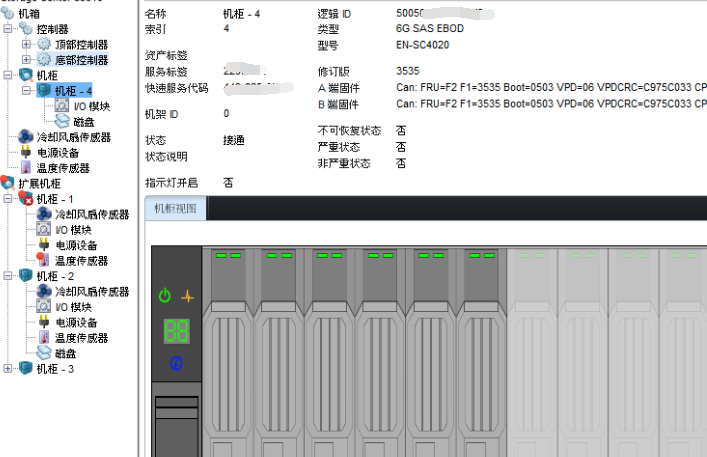707x457 pixels.
Task: Click the 扩展机柜 shield icon
Action: pos(8,183)
